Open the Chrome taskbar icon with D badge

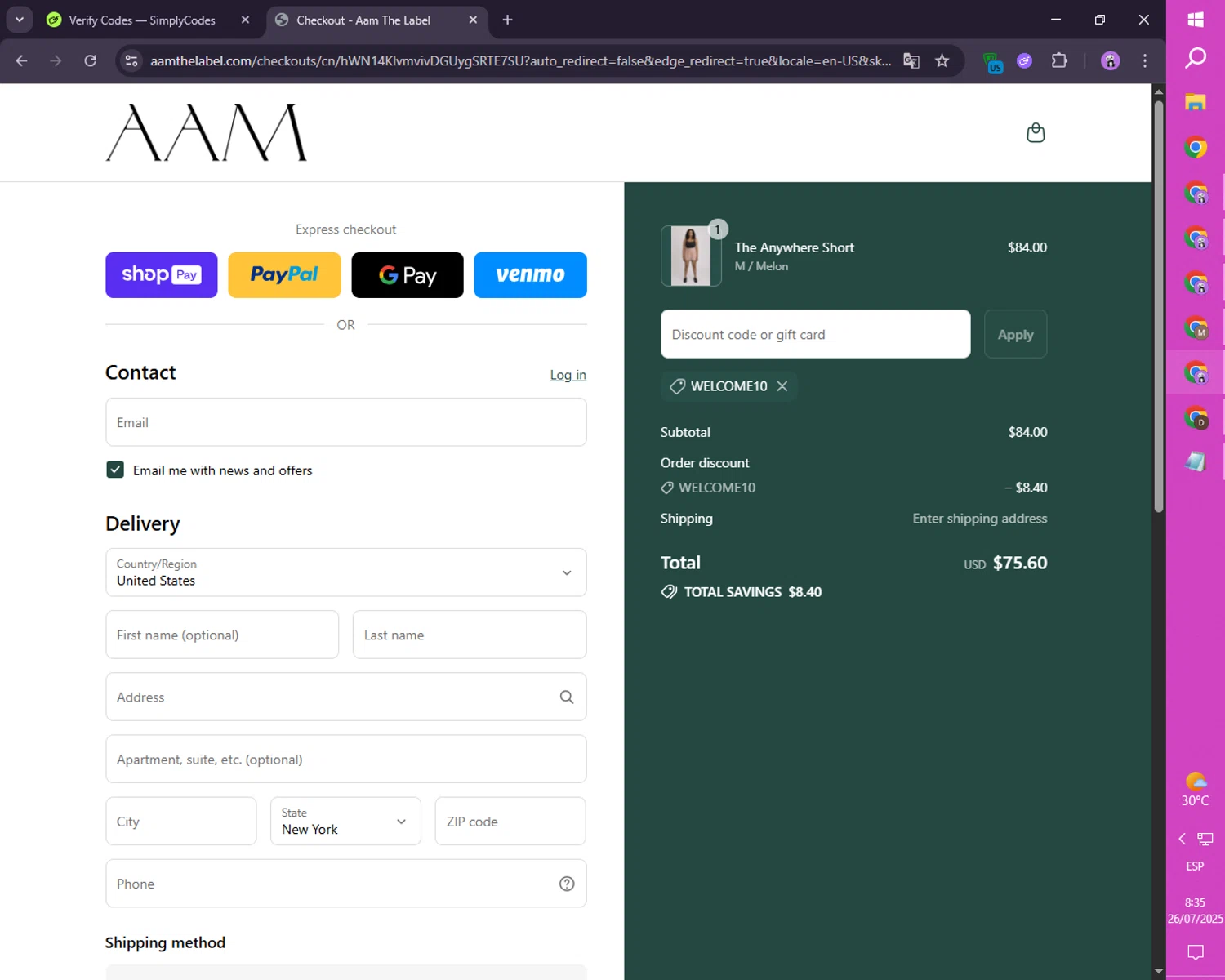[x=1196, y=418]
